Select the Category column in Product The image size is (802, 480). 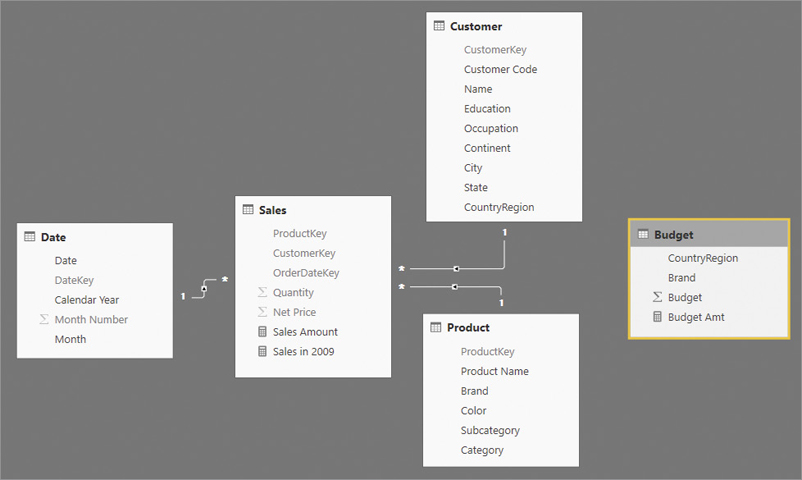482,450
